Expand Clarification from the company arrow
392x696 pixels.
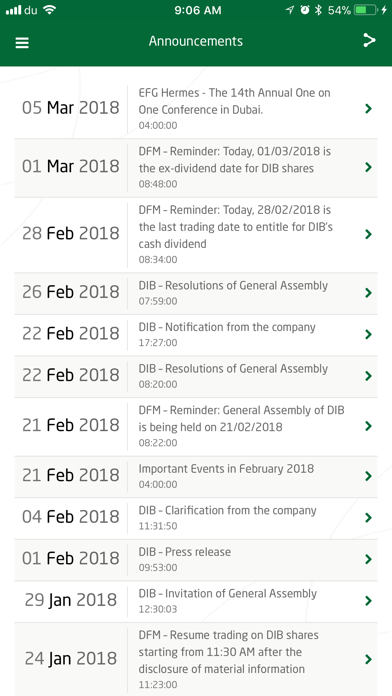click(368, 518)
